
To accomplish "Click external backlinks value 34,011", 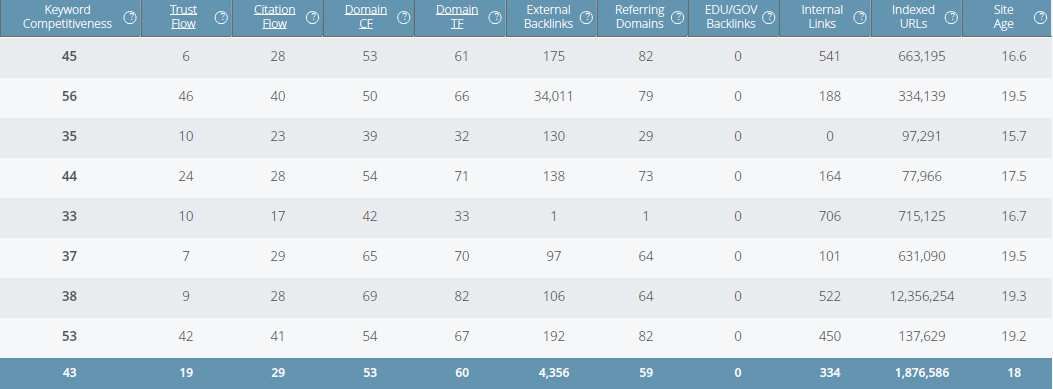I will coord(553,96).
